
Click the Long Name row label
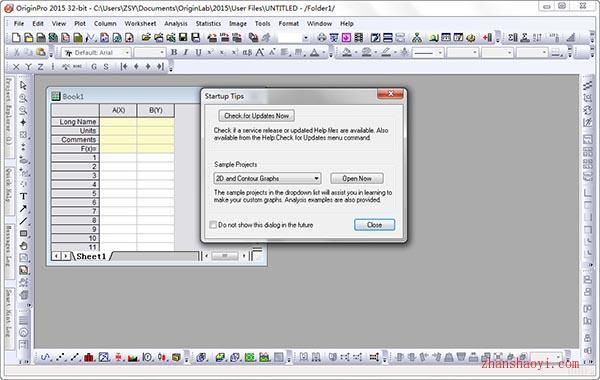75,122
